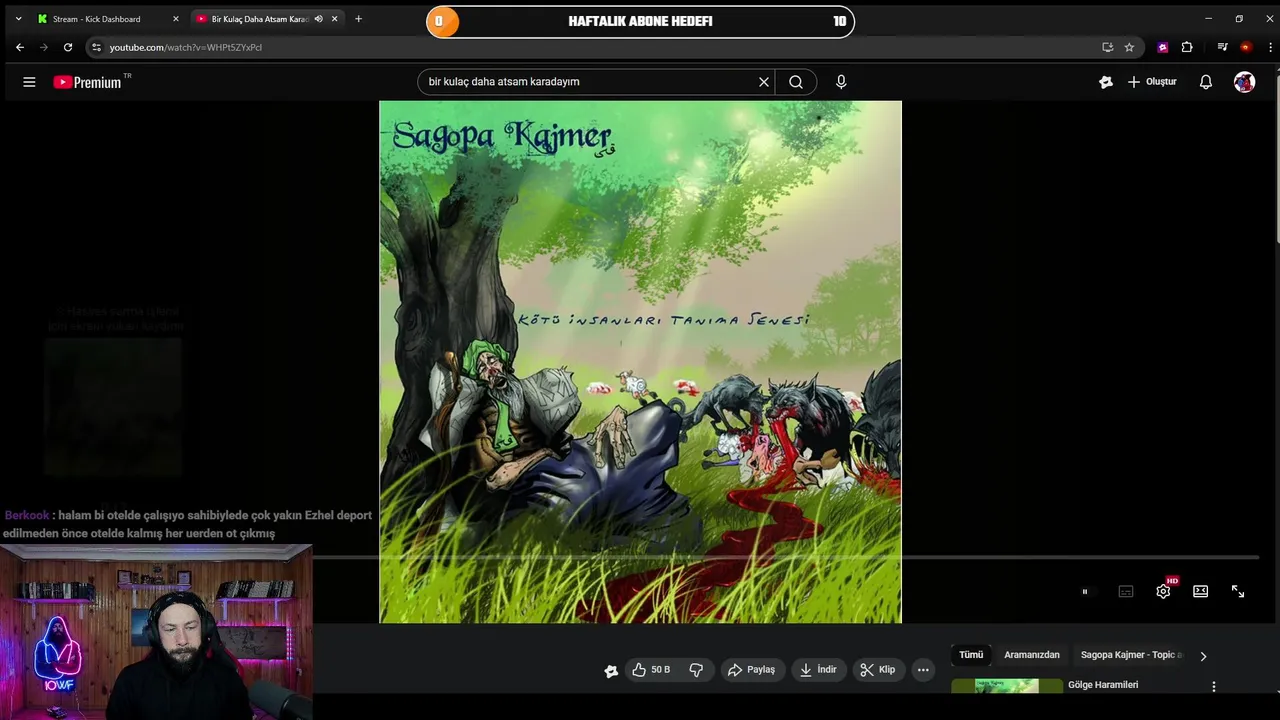1280x720 pixels.
Task: Open player settings gear with HD badge
Action: [1164, 591]
